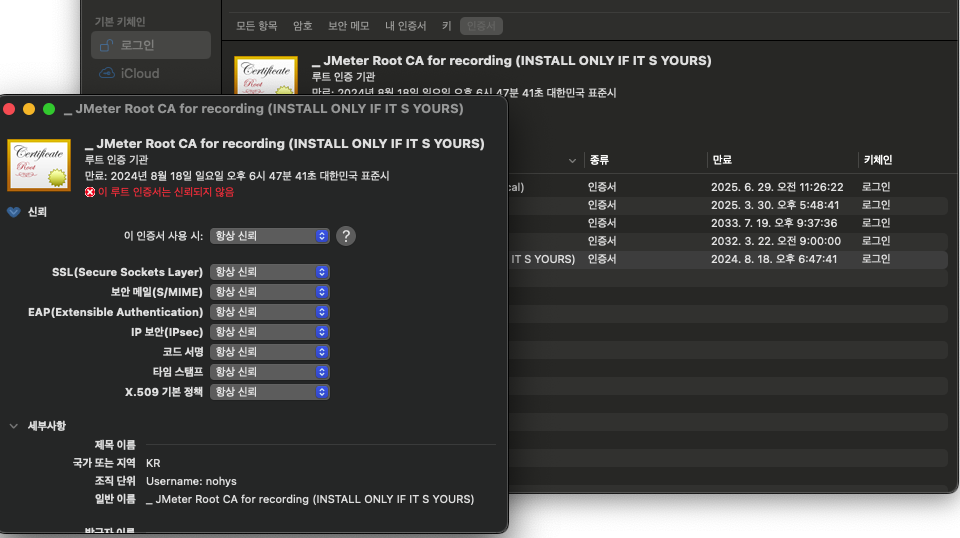Click the sort chevron in name column header
Viewport: 960px width, 538px height.
click(572, 161)
